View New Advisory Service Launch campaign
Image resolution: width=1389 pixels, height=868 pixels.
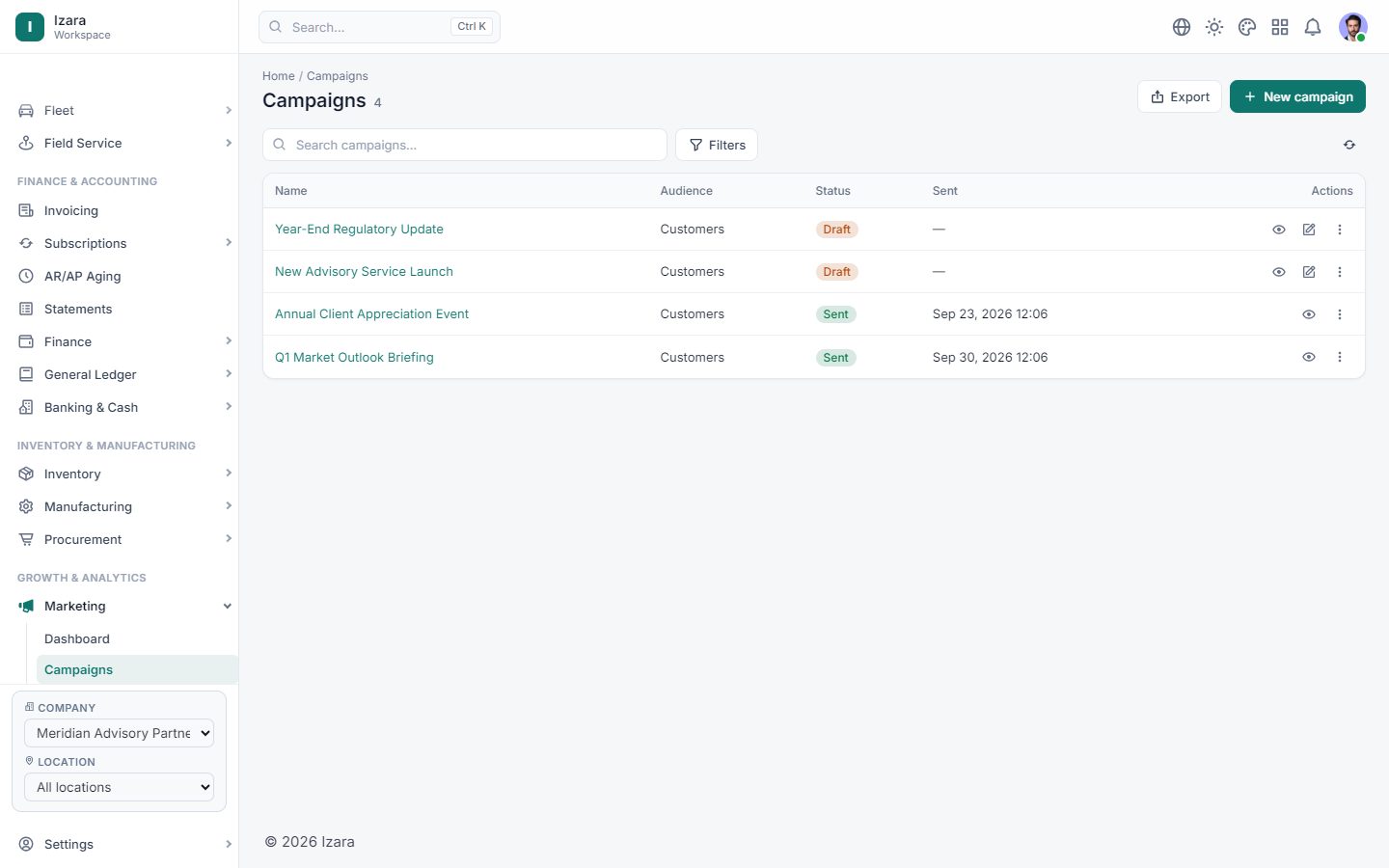[1279, 272]
